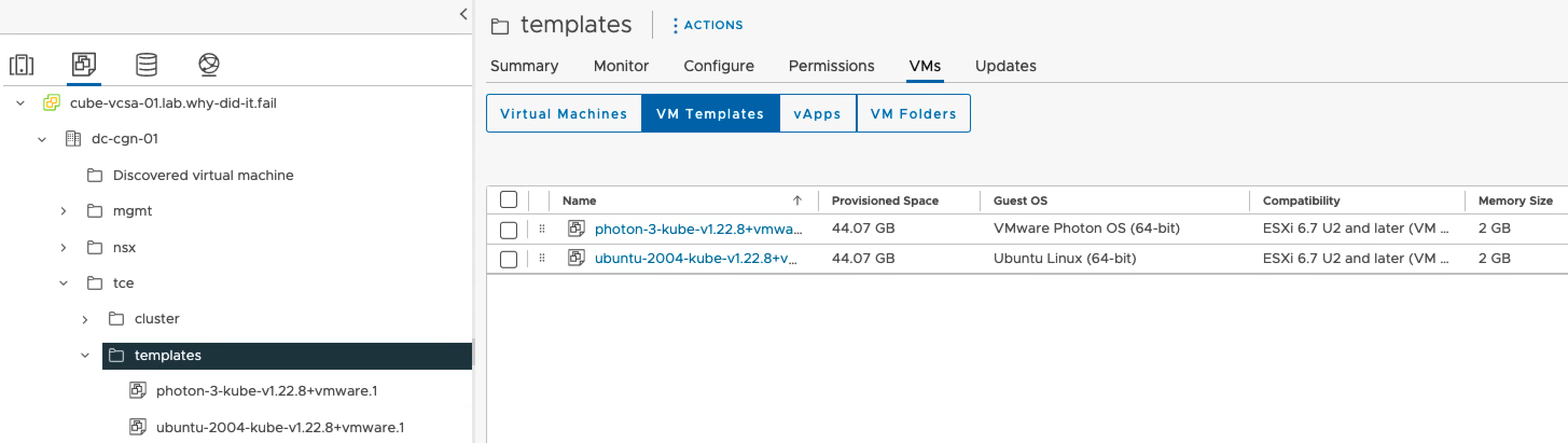Open the Networking inventory icon

[x=209, y=65]
